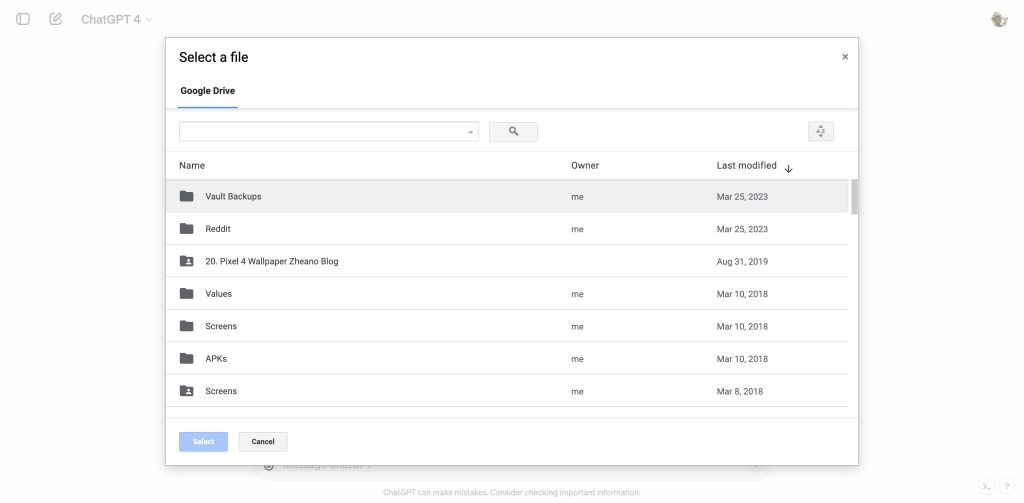Click the blue Select button
Screen dimensions: 1024x503
(x=203, y=441)
